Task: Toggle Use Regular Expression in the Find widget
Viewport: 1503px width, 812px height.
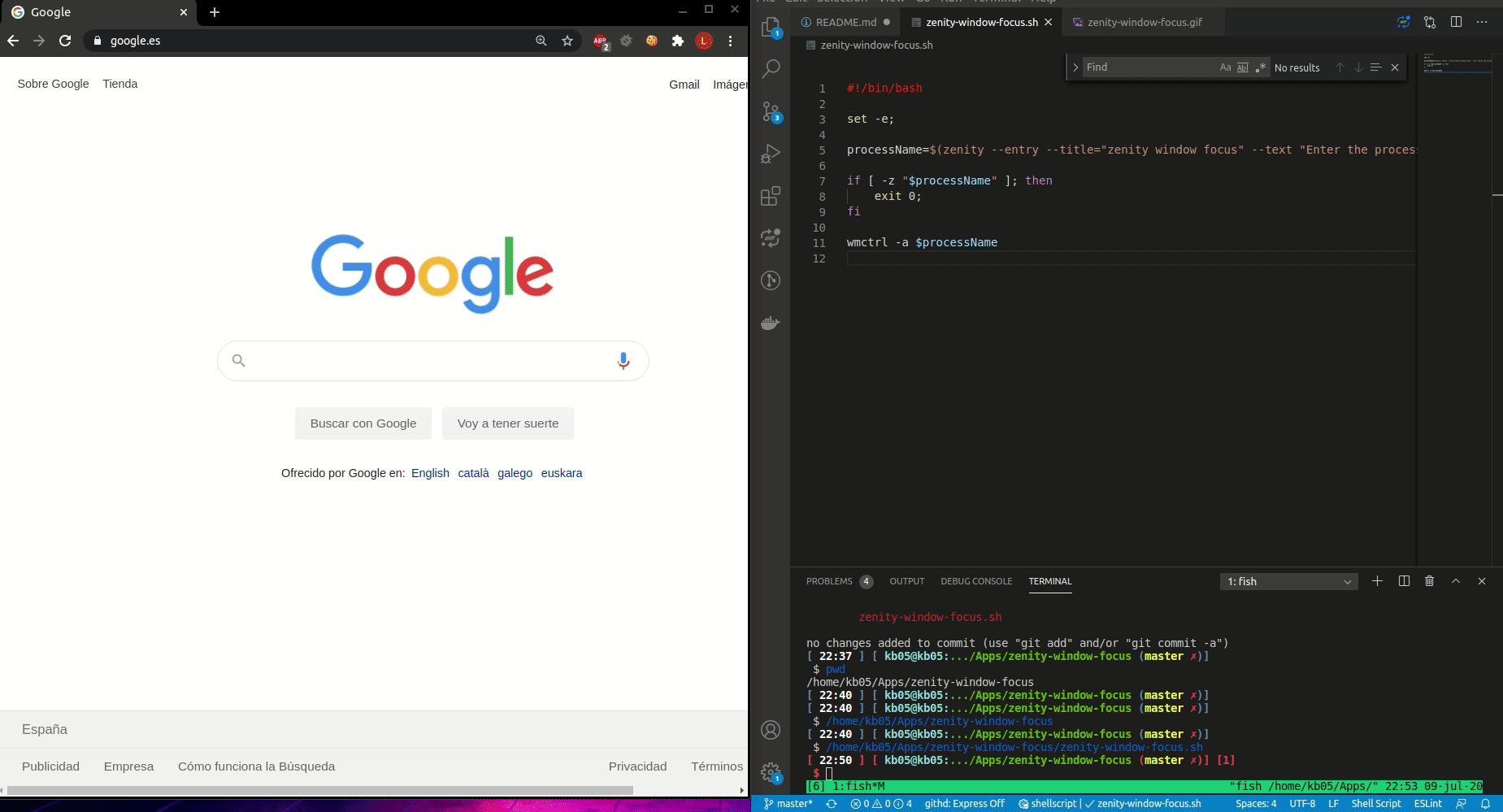Action: click(1261, 67)
